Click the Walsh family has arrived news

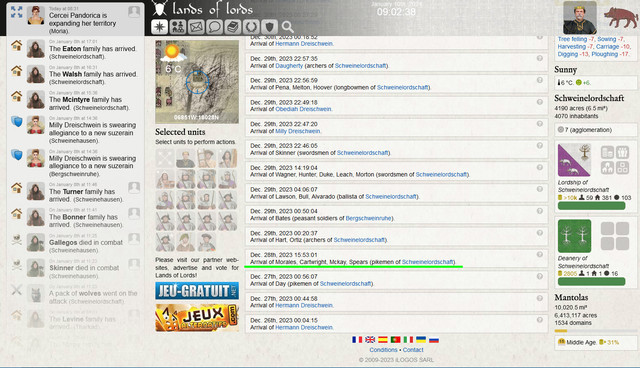tap(76, 74)
